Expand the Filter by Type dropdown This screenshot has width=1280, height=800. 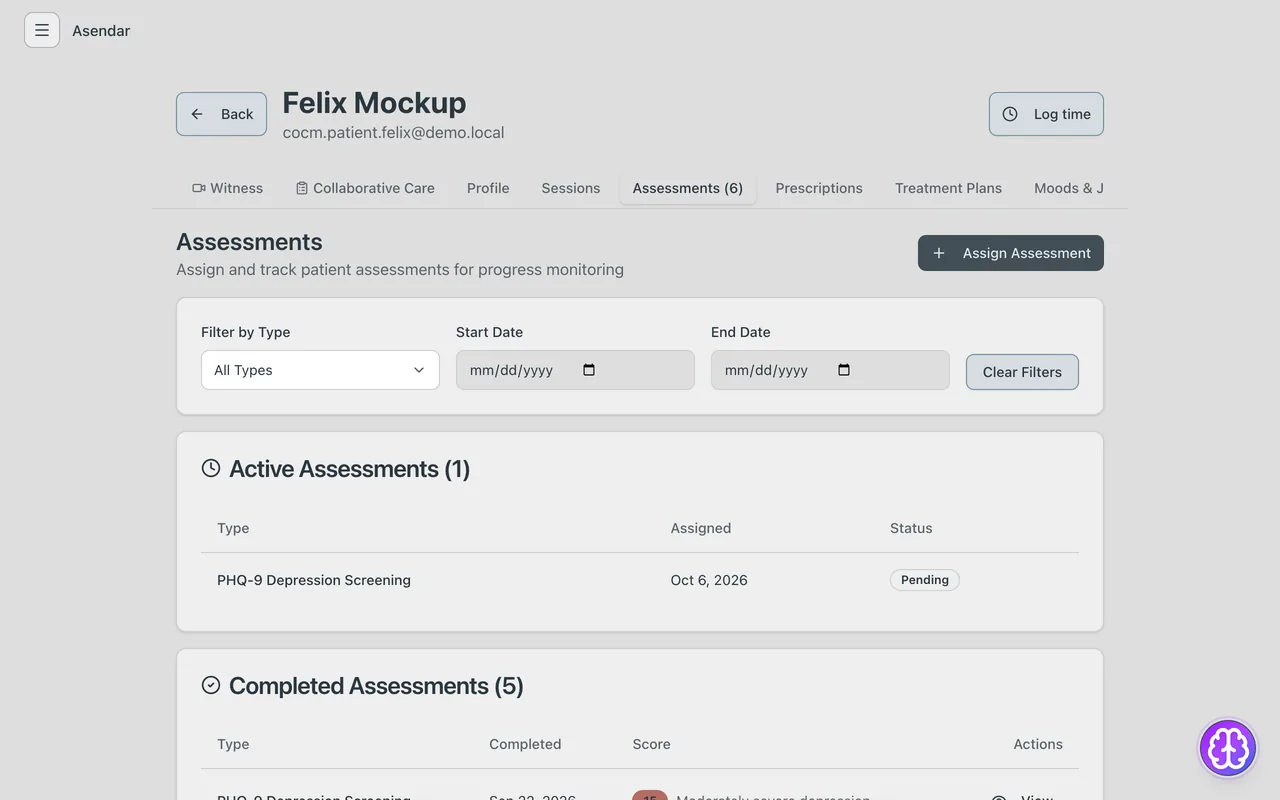(x=320, y=370)
